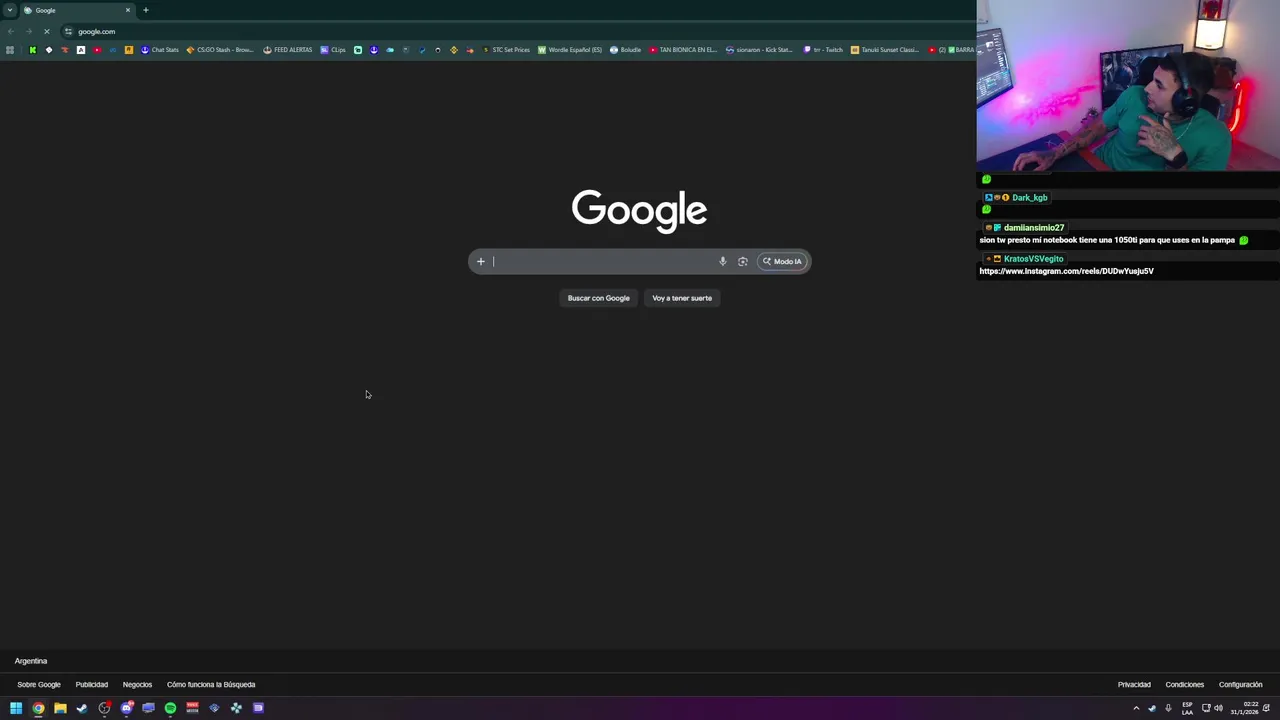Click the microphone voice search icon
This screenshot has width=1280, height=720.
(x=723, y=262)
